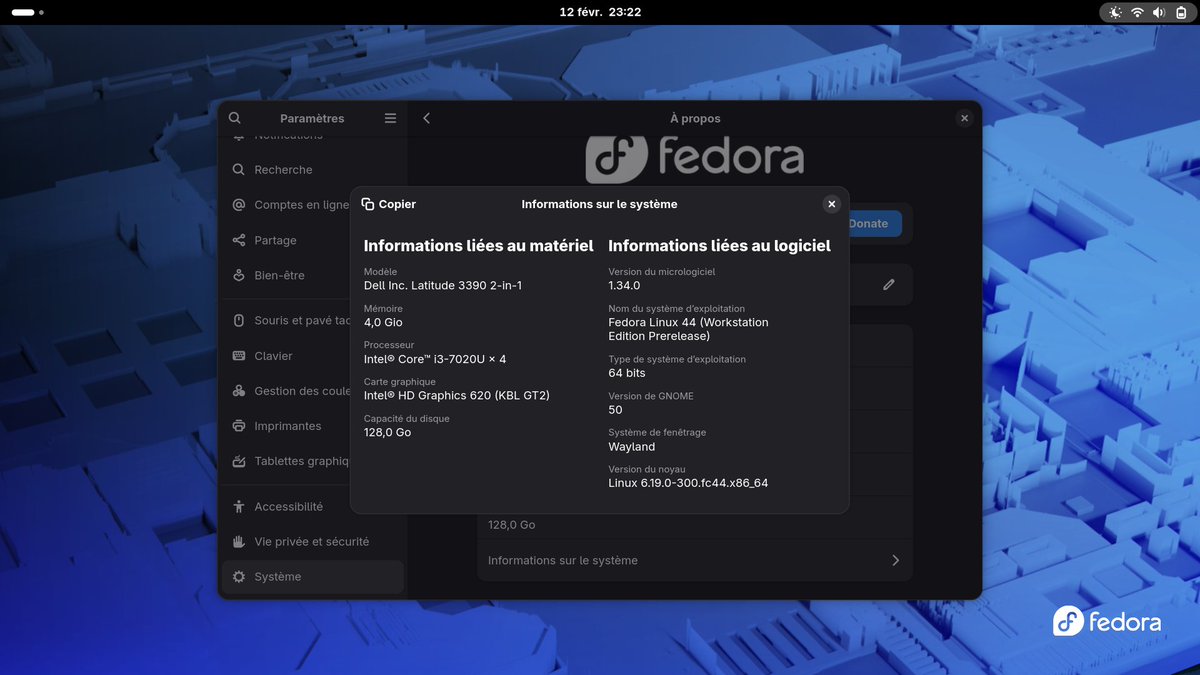Screen dimensions: 1200x675
Task: Click the 64 bits value
Action: coord(627,373)
